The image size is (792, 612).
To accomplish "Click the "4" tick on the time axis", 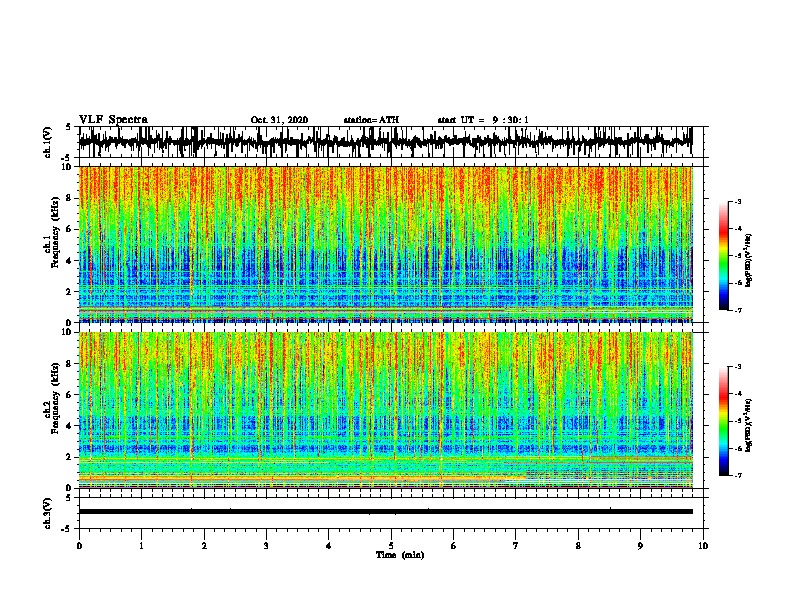I will (329, 546).
